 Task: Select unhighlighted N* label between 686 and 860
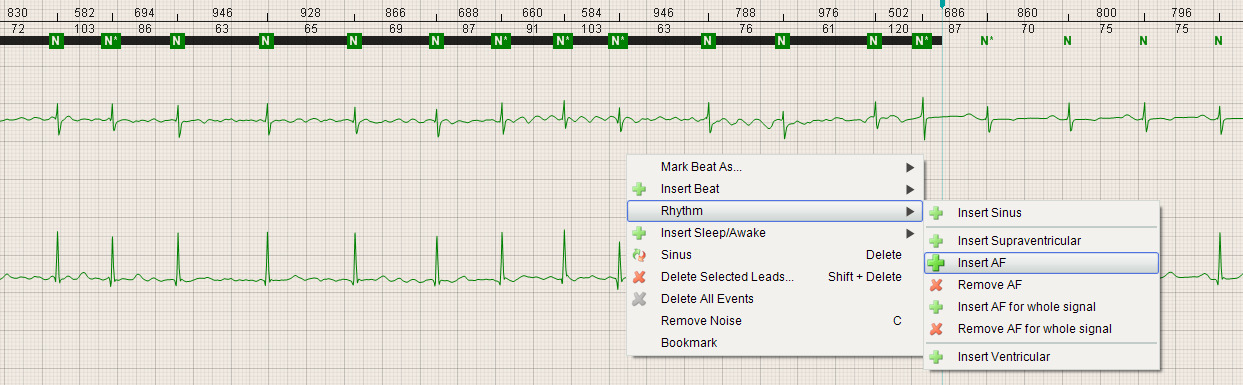click(x=987, y=41)
